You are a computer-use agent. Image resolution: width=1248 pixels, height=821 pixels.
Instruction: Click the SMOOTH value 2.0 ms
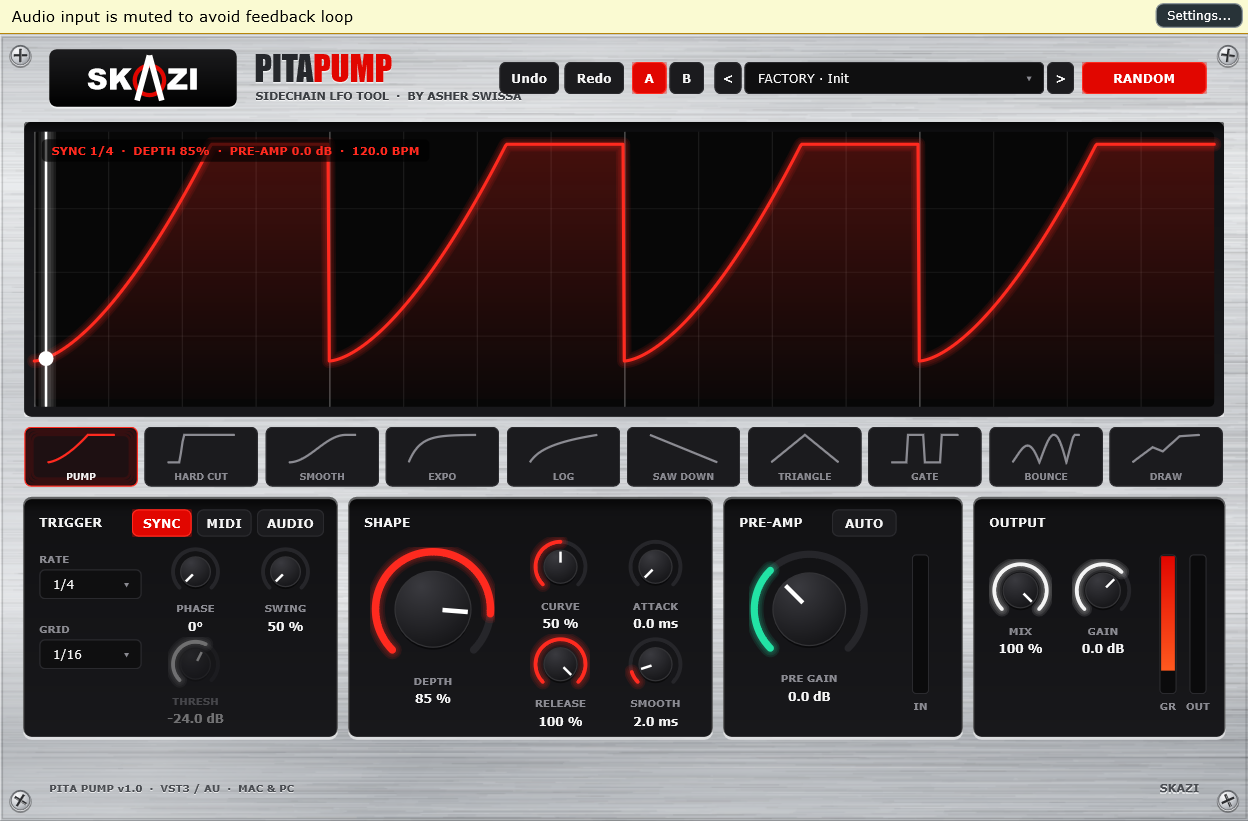[x=655, y=721]
